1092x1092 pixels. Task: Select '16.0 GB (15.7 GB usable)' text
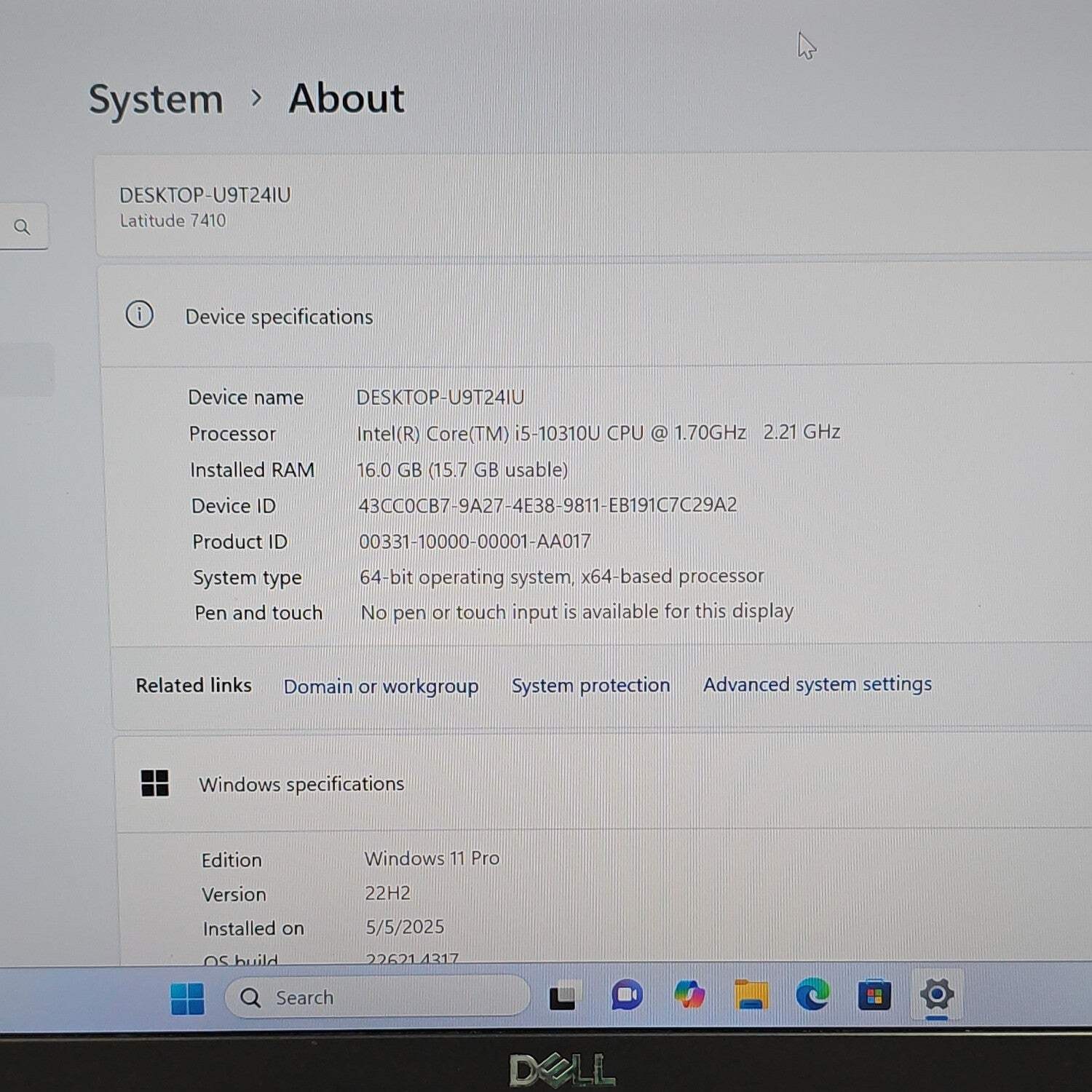pyautogui.click(x=462, y=470)
